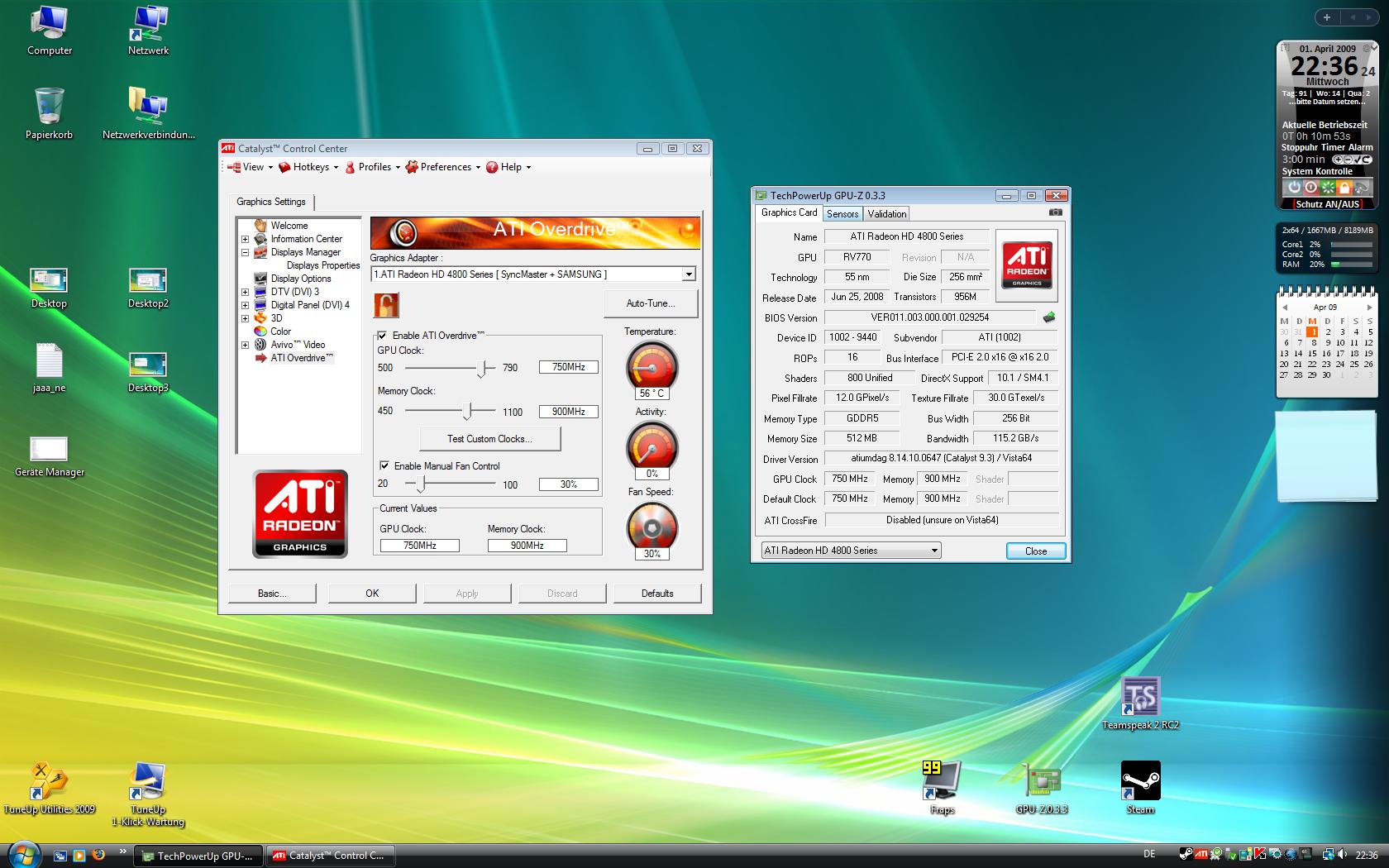Image resolution: width=1389 pixels, height=868 pixels.
Task: Click the next month arrow in the calendar gadget
Action: pos(1369,307)
